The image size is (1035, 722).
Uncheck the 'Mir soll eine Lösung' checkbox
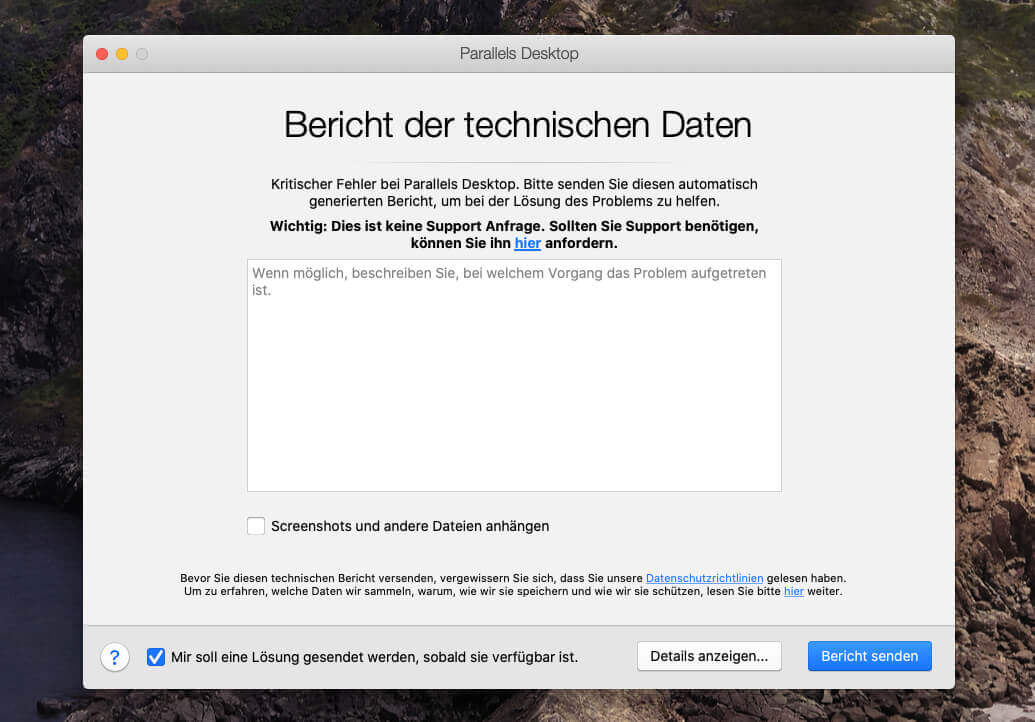(156, 657)
